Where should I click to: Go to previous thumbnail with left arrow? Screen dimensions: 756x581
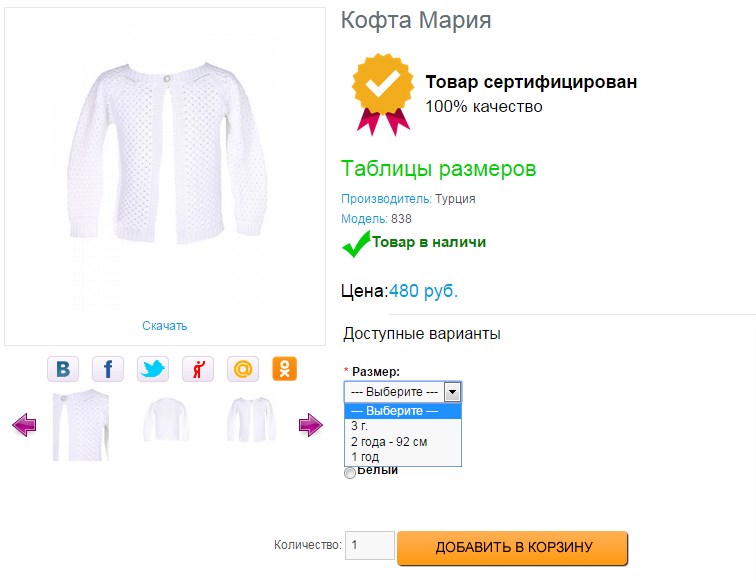[x=24, y=426]
